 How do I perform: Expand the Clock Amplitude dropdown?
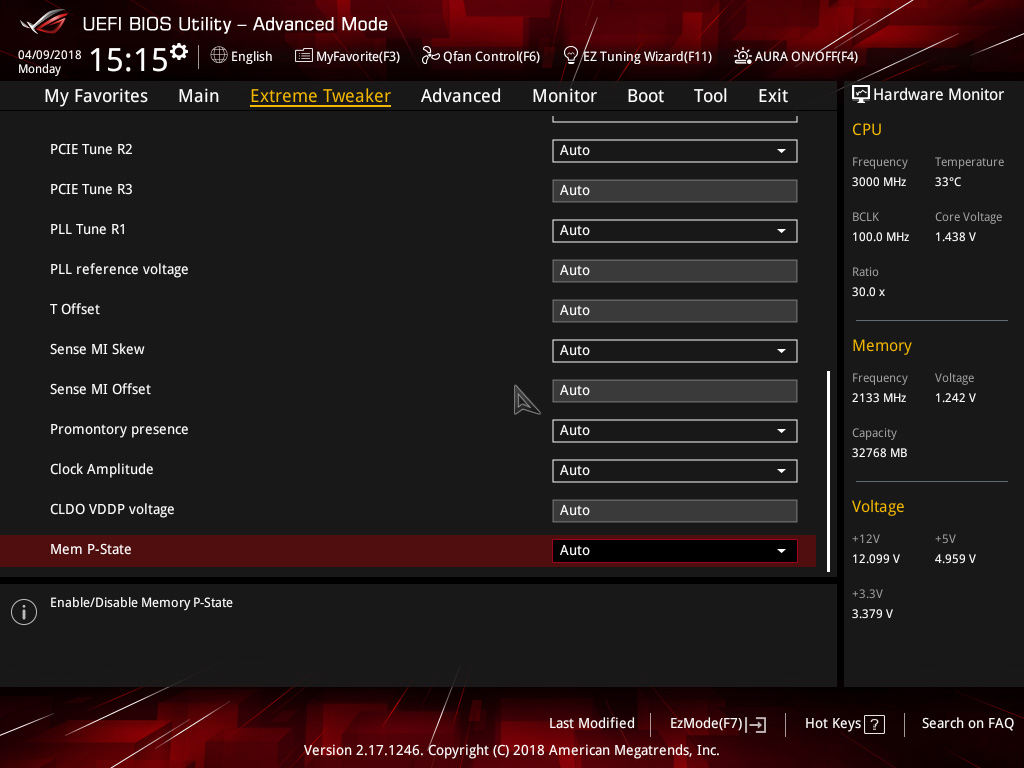(x=675, y=471)
